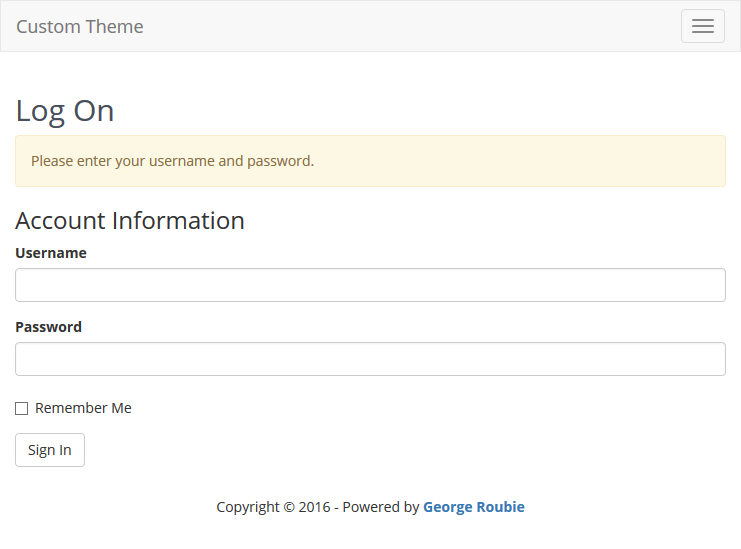Click the Sign In button
This screenshot has width=741, height=549.
tap(50, 450)
